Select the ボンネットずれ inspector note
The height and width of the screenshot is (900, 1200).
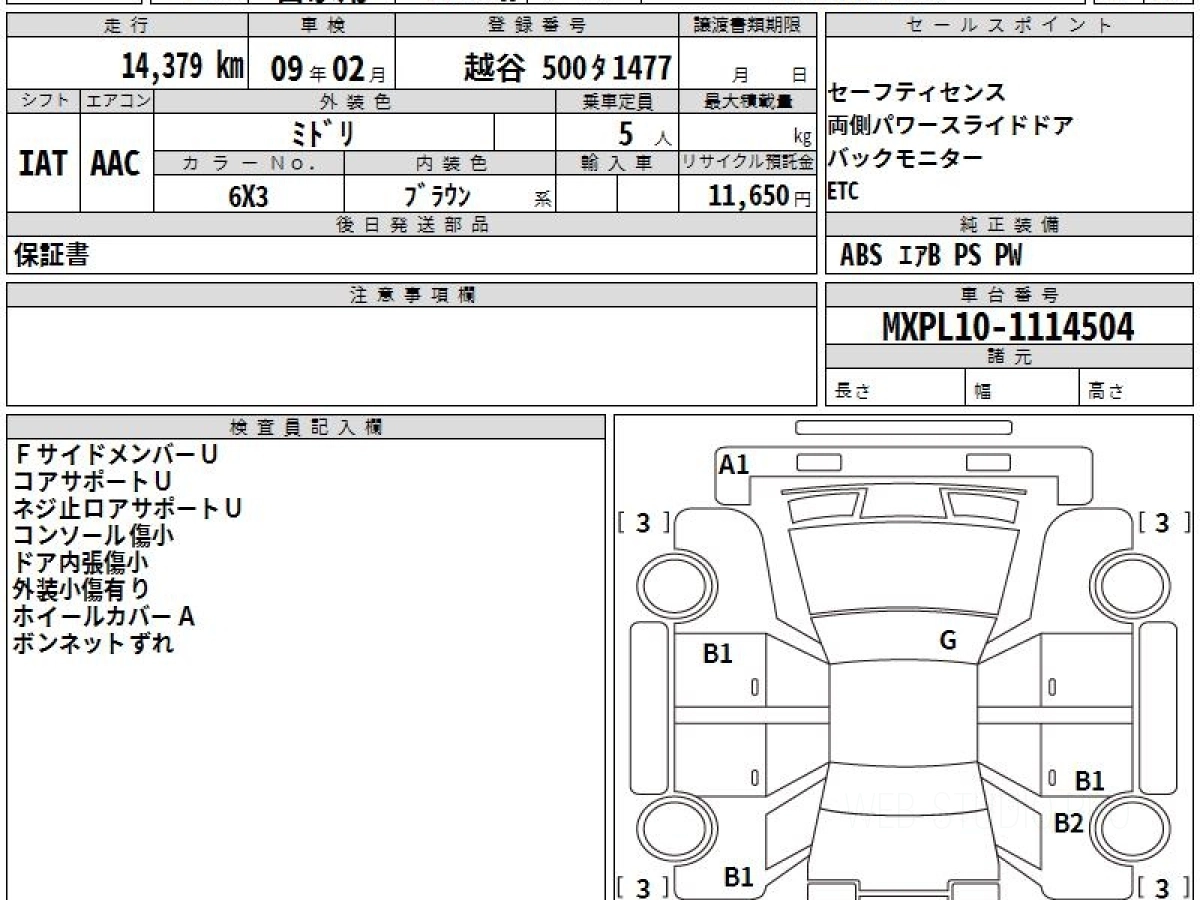(93, 643)
